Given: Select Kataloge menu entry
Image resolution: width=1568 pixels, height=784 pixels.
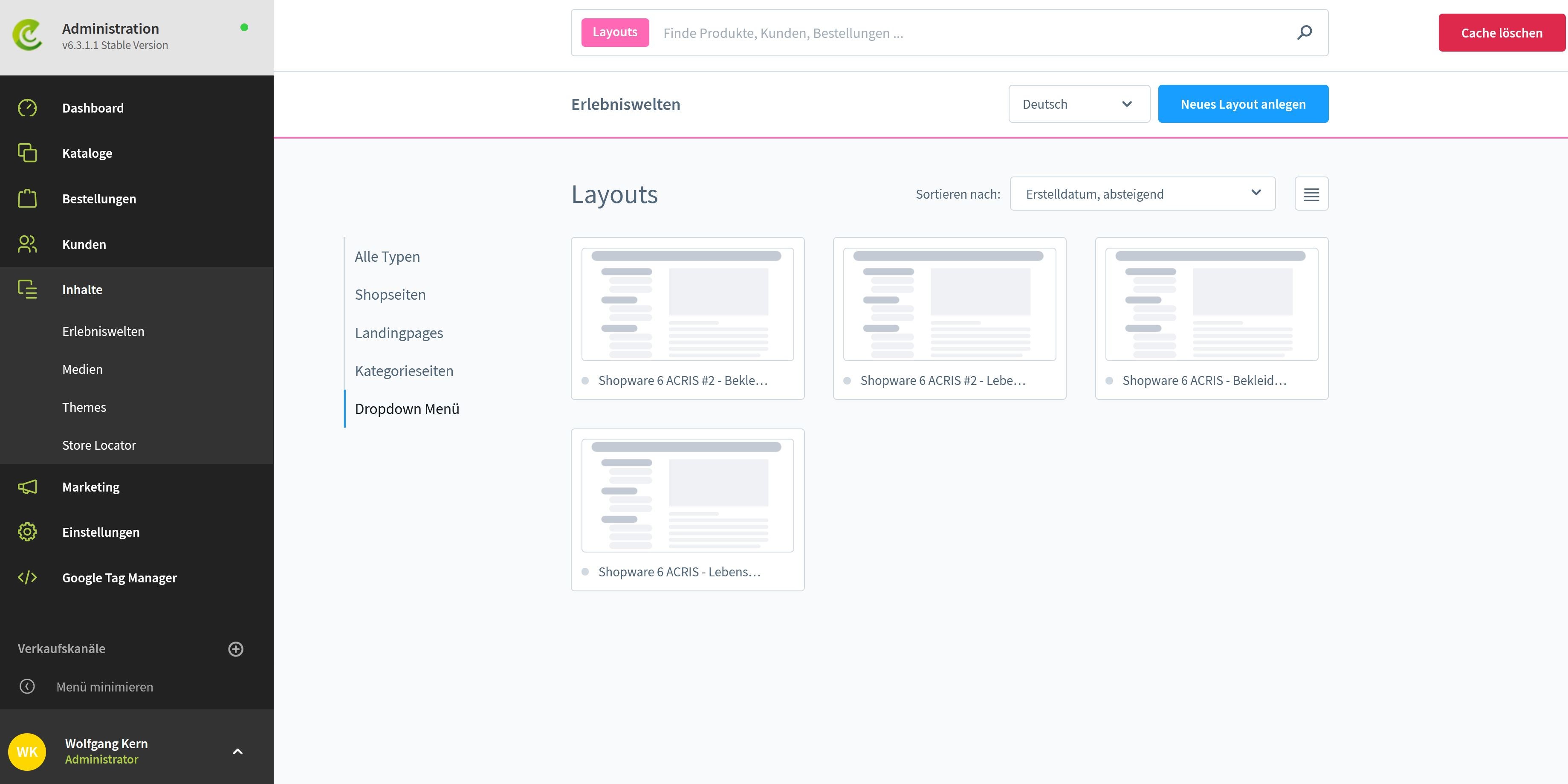Looking at the screenshot, I should pyautogui.click(x=87, y=153).
